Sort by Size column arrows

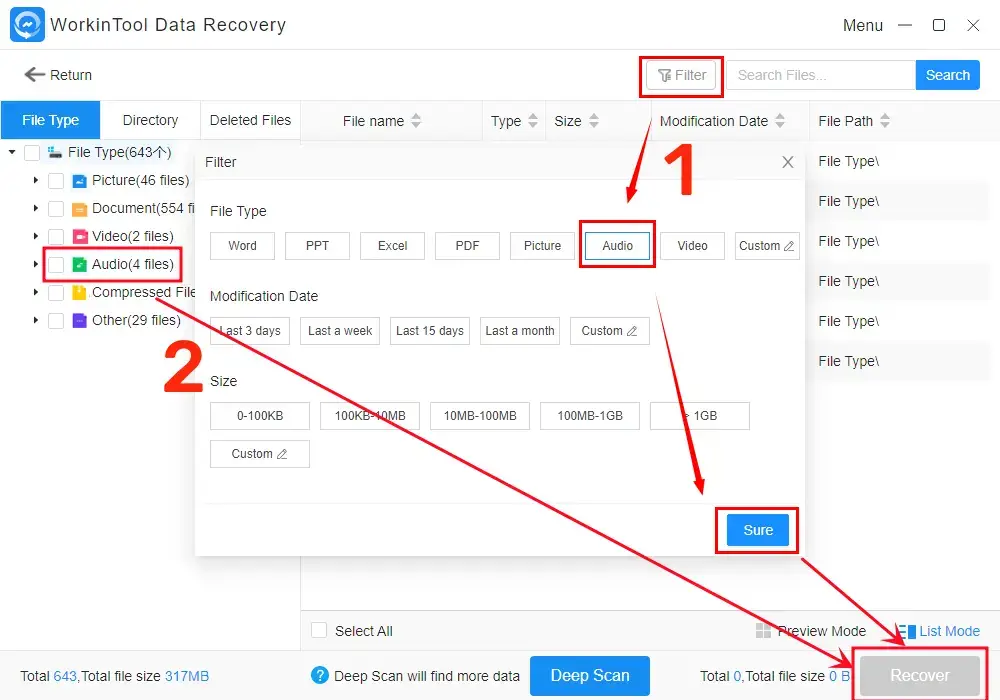click(x=593, y=120)
